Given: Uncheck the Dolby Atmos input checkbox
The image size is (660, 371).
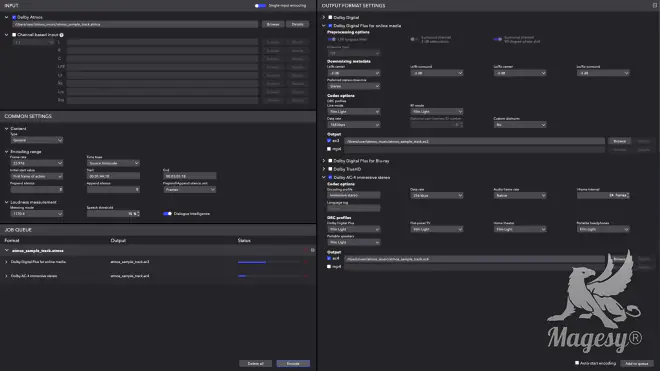Looking at the screenshot, I should click(x=14, y=17).
